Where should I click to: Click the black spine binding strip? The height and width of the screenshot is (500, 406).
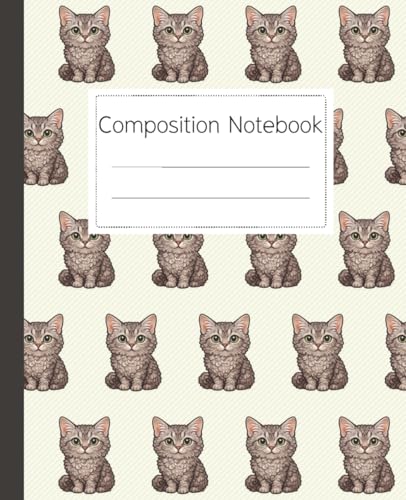(x=12, y=250)
